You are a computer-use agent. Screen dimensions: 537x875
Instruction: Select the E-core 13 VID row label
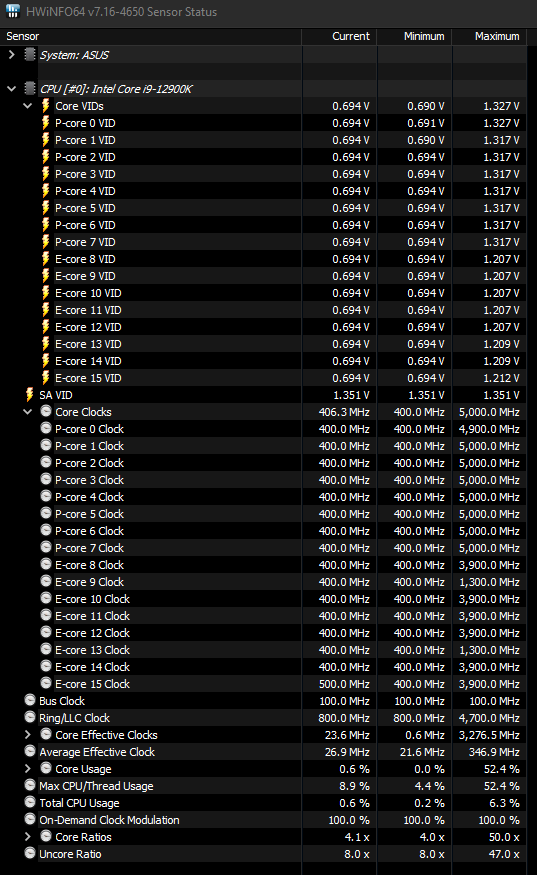coord(88,344)
